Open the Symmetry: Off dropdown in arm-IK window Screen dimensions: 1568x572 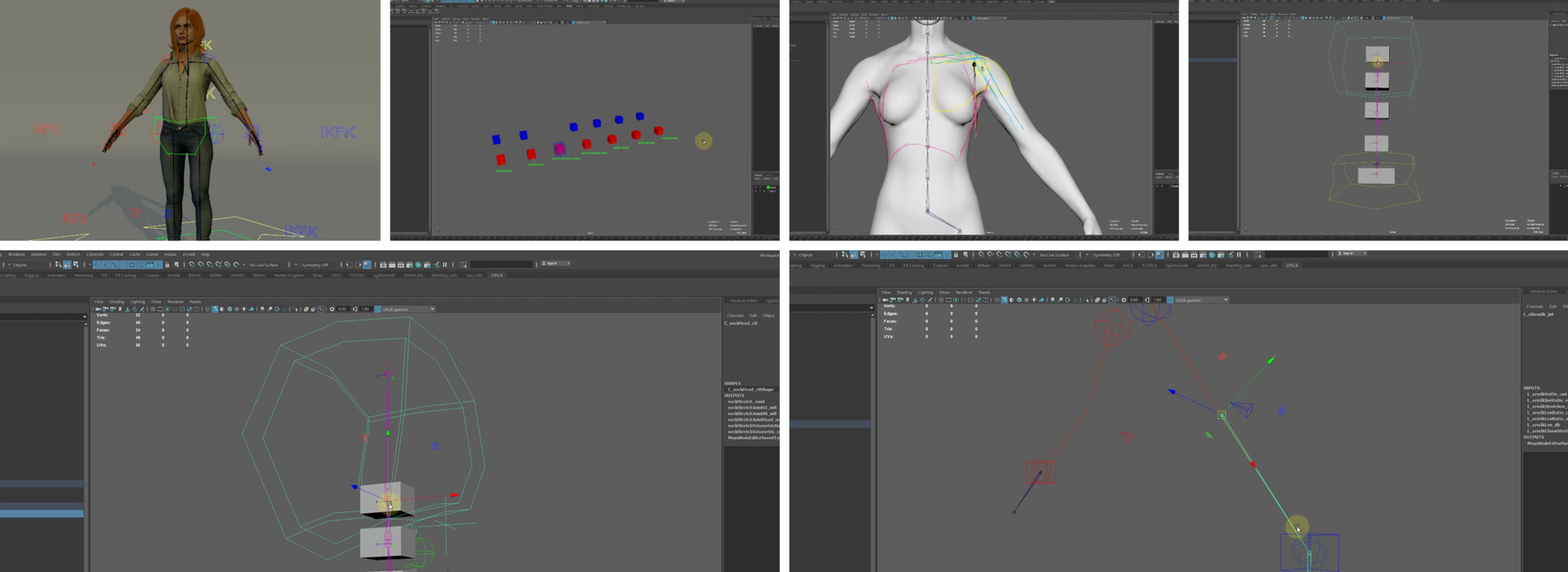coord(1107,255)
